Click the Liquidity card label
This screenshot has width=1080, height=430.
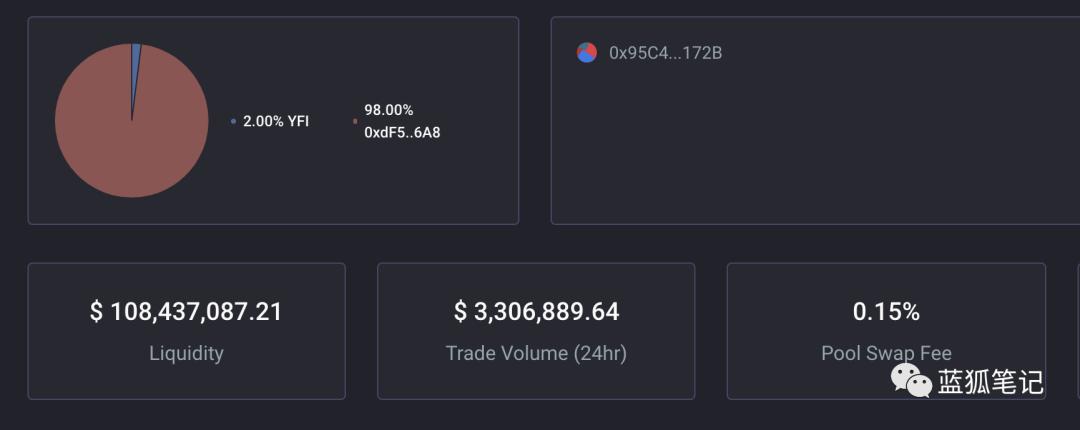tap(186, 353)
